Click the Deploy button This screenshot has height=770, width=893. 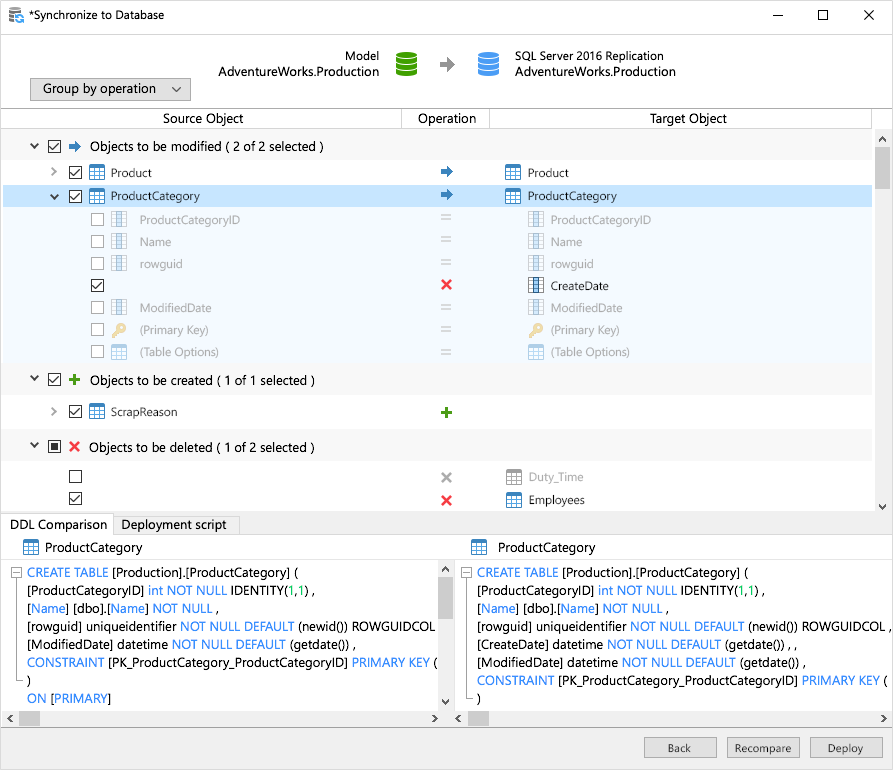(x=845, y=748)
